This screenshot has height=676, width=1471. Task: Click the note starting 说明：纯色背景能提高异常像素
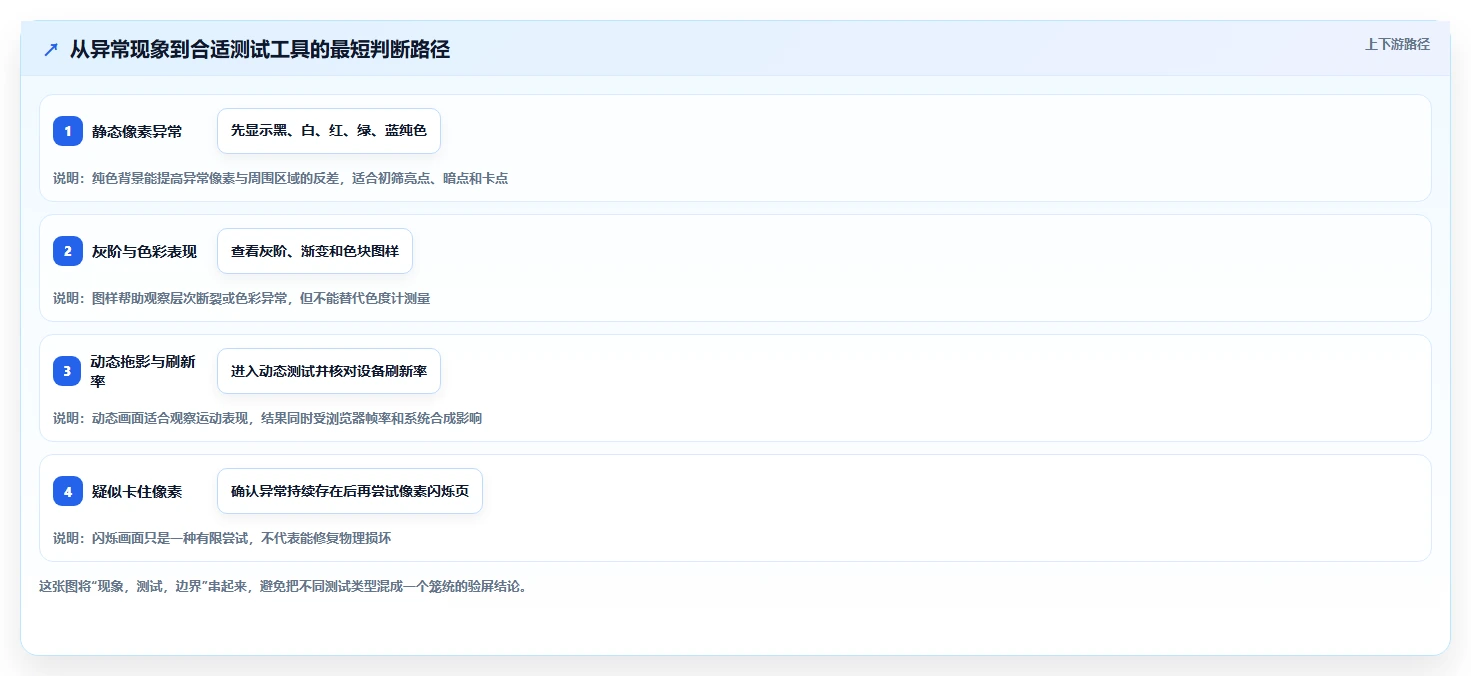[x=280, y=178]
